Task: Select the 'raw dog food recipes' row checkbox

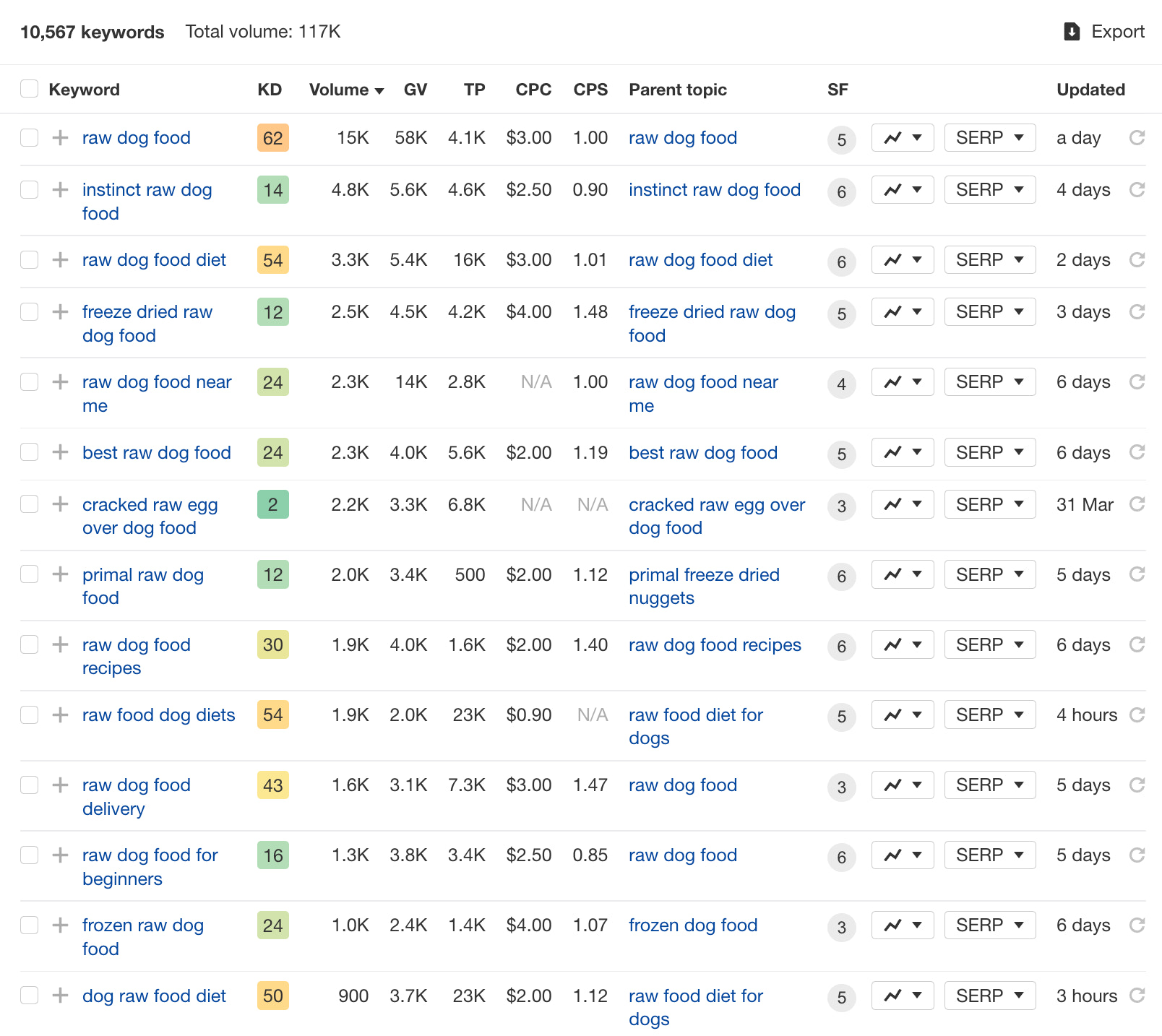Action: point(30,644)
